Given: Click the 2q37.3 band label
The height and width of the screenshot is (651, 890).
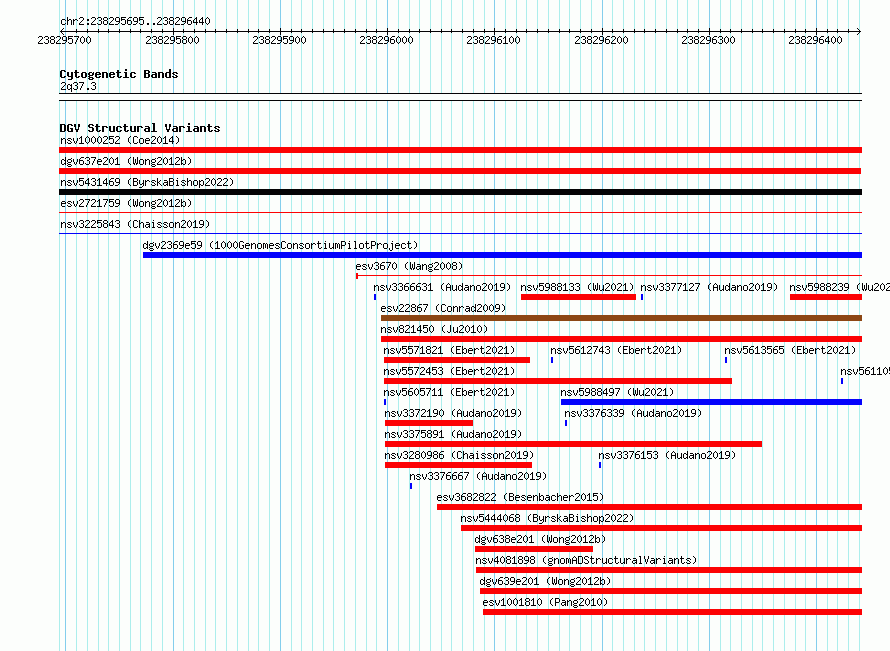Looking at the screenshot, I should tap(78, 86).
